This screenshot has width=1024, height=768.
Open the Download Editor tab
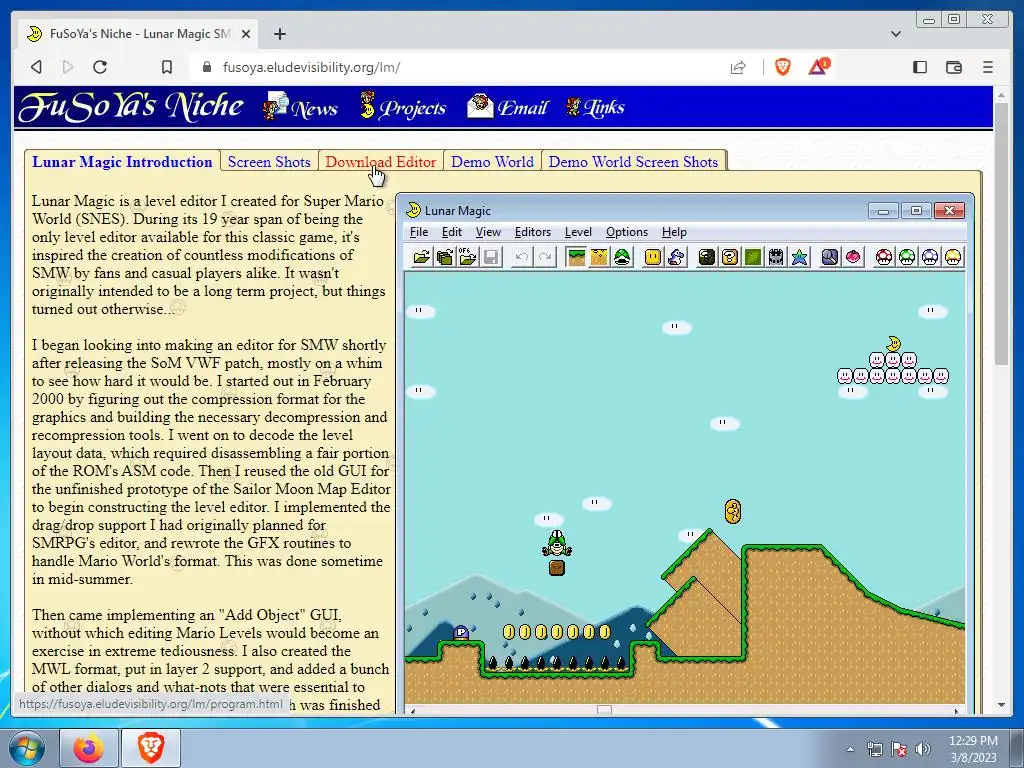381,162
